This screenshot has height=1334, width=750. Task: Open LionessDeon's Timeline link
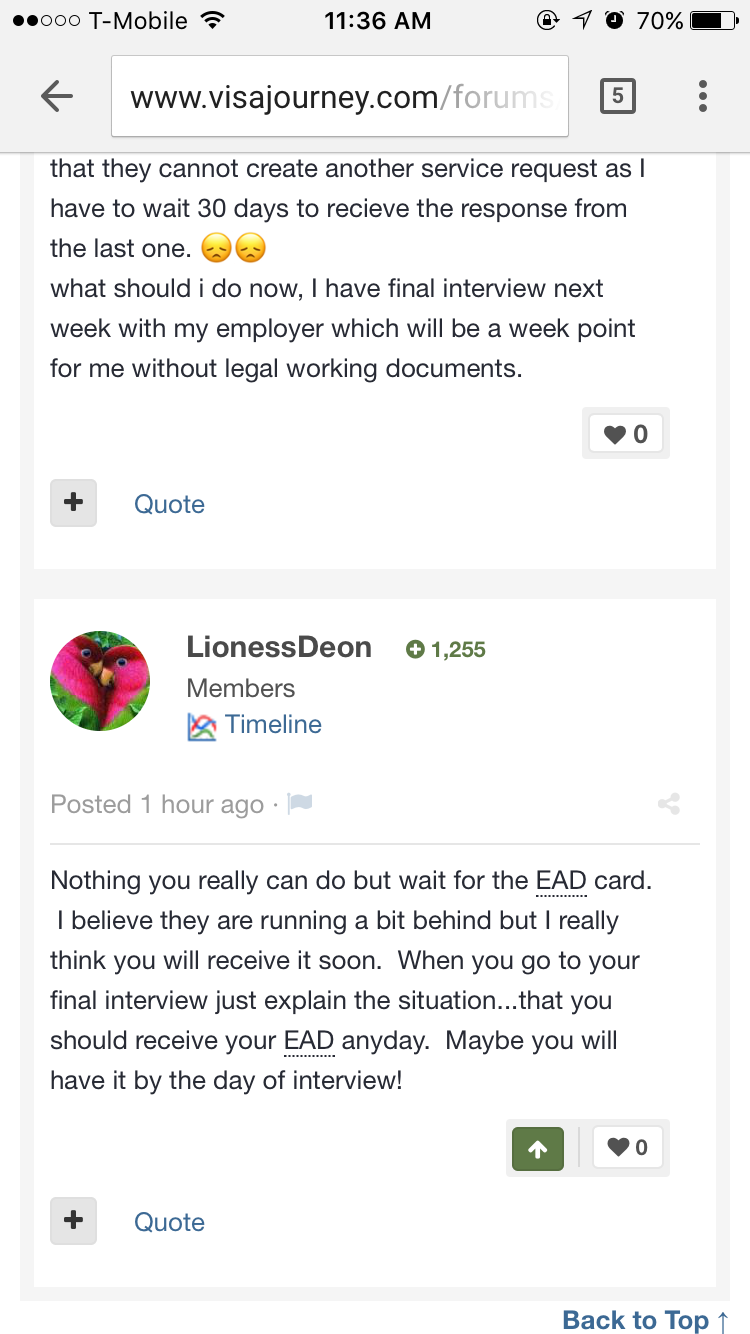pos(273,725)
